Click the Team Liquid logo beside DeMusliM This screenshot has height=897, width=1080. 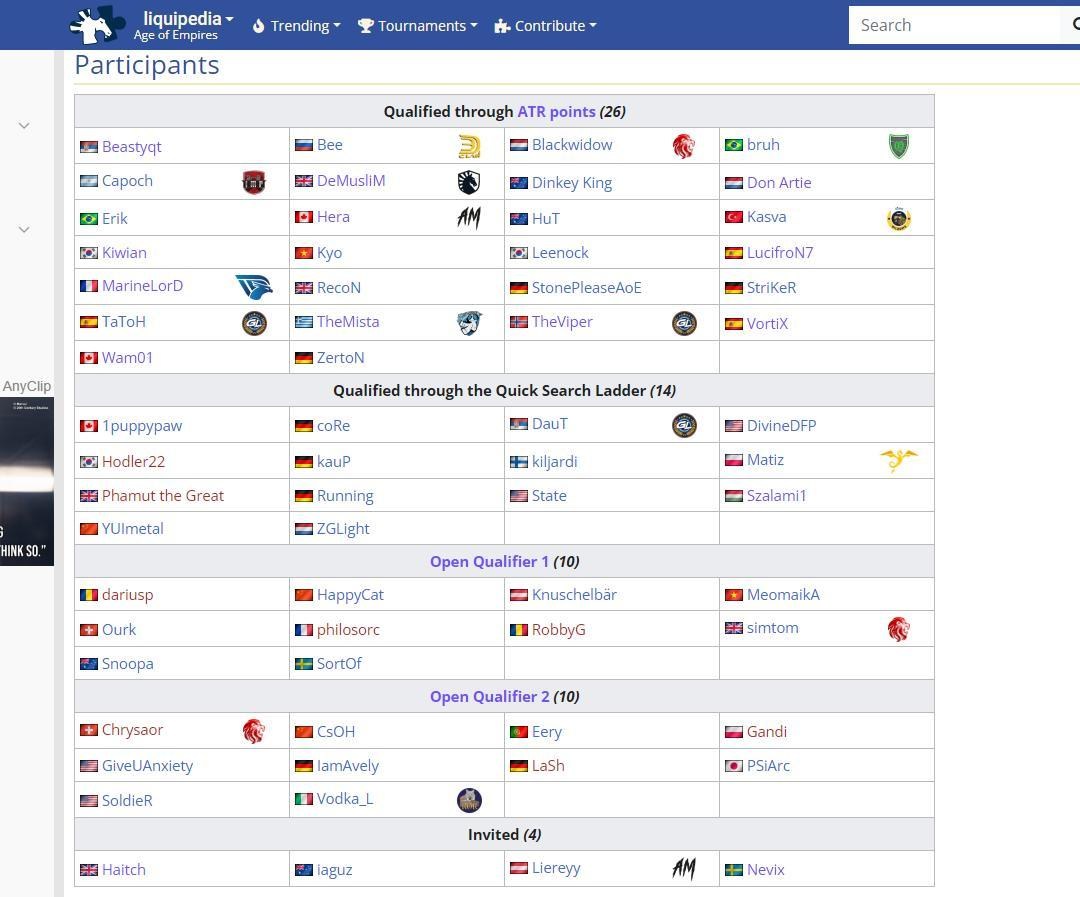pos(469,182)
